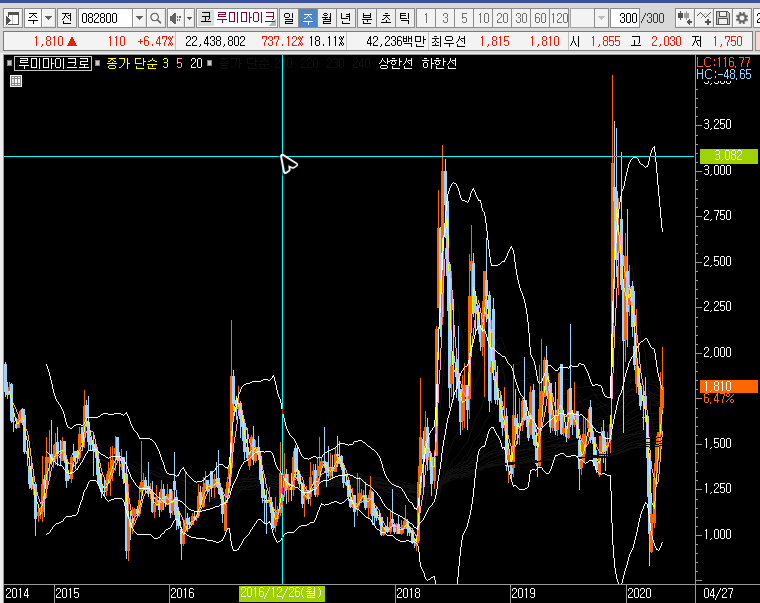Screen dimensions: 760x603
Task: Choose interval 120 button
Action: 559,18
